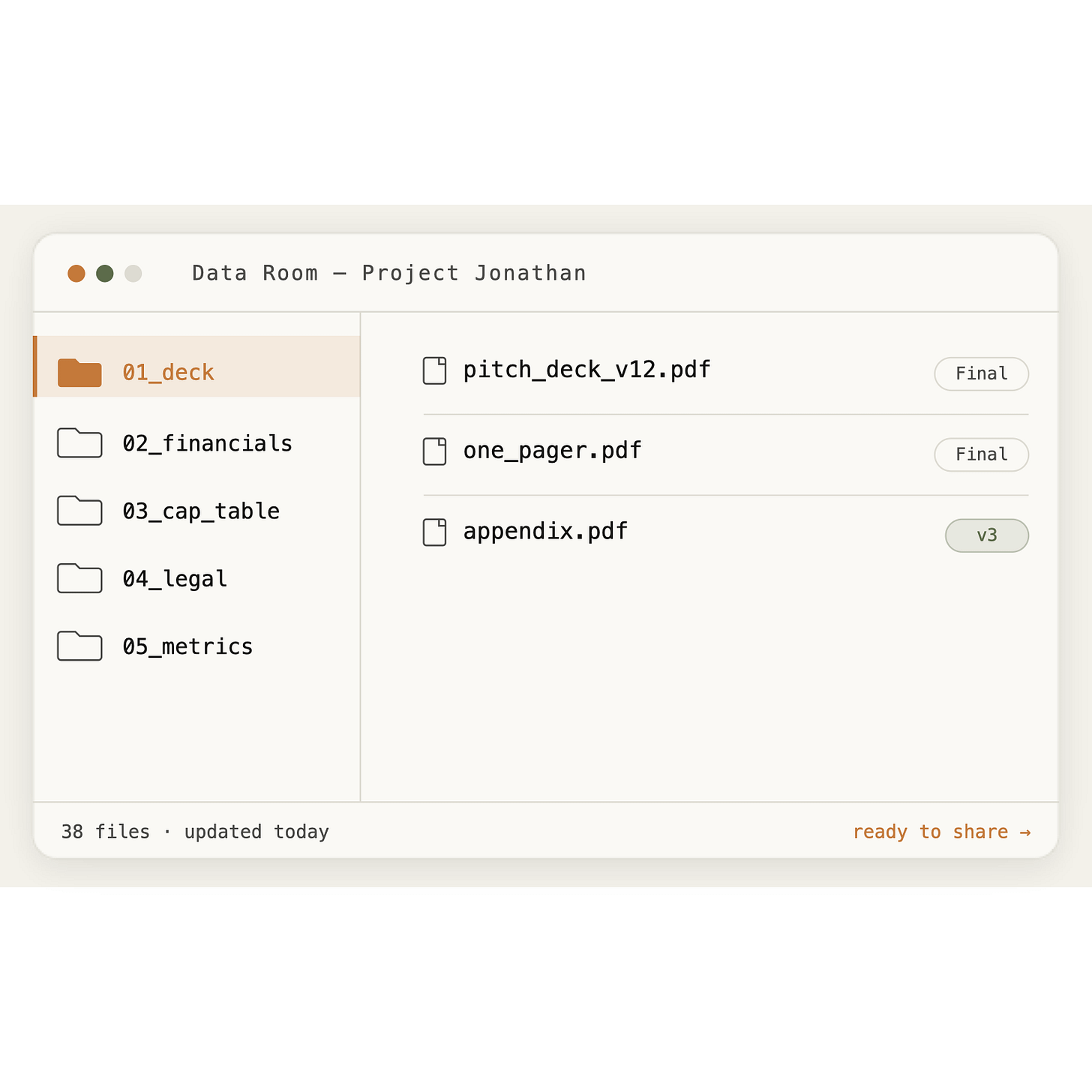The image size is (1092, 1092).
Task: Click the 03_cap_table folder icon
Action: click(79, 511)
